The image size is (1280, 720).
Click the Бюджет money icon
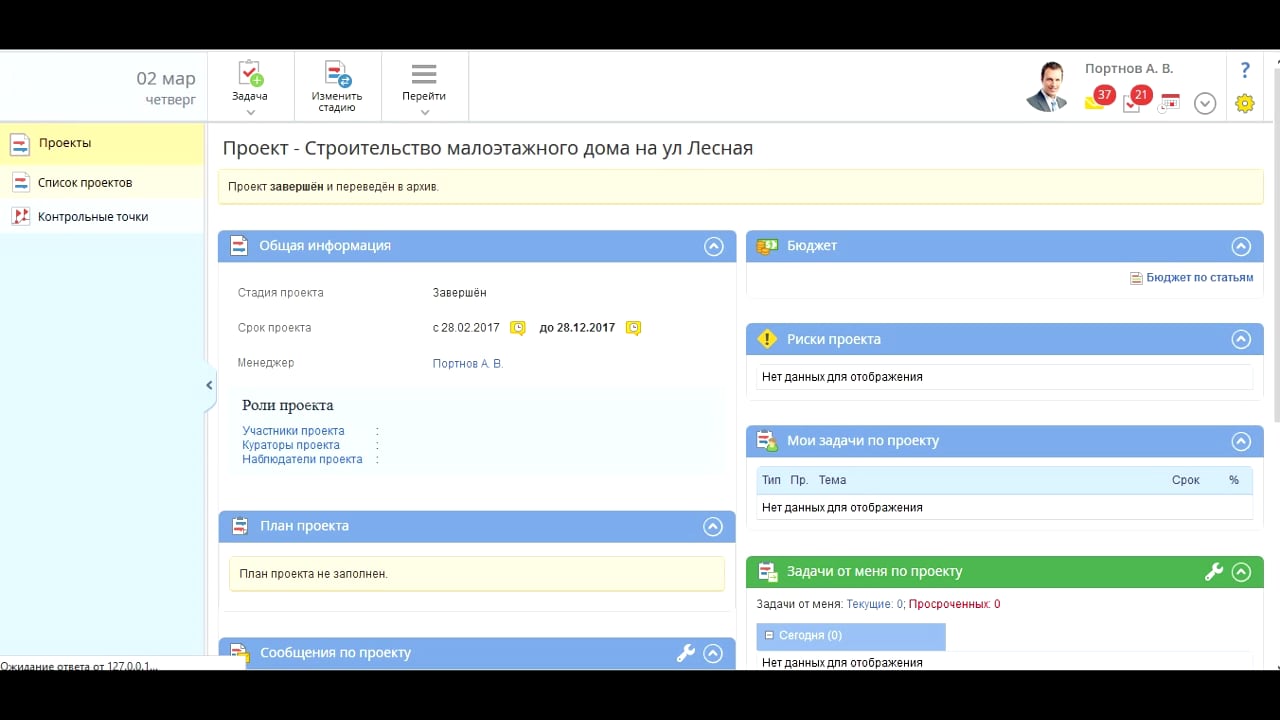(768, 246)
